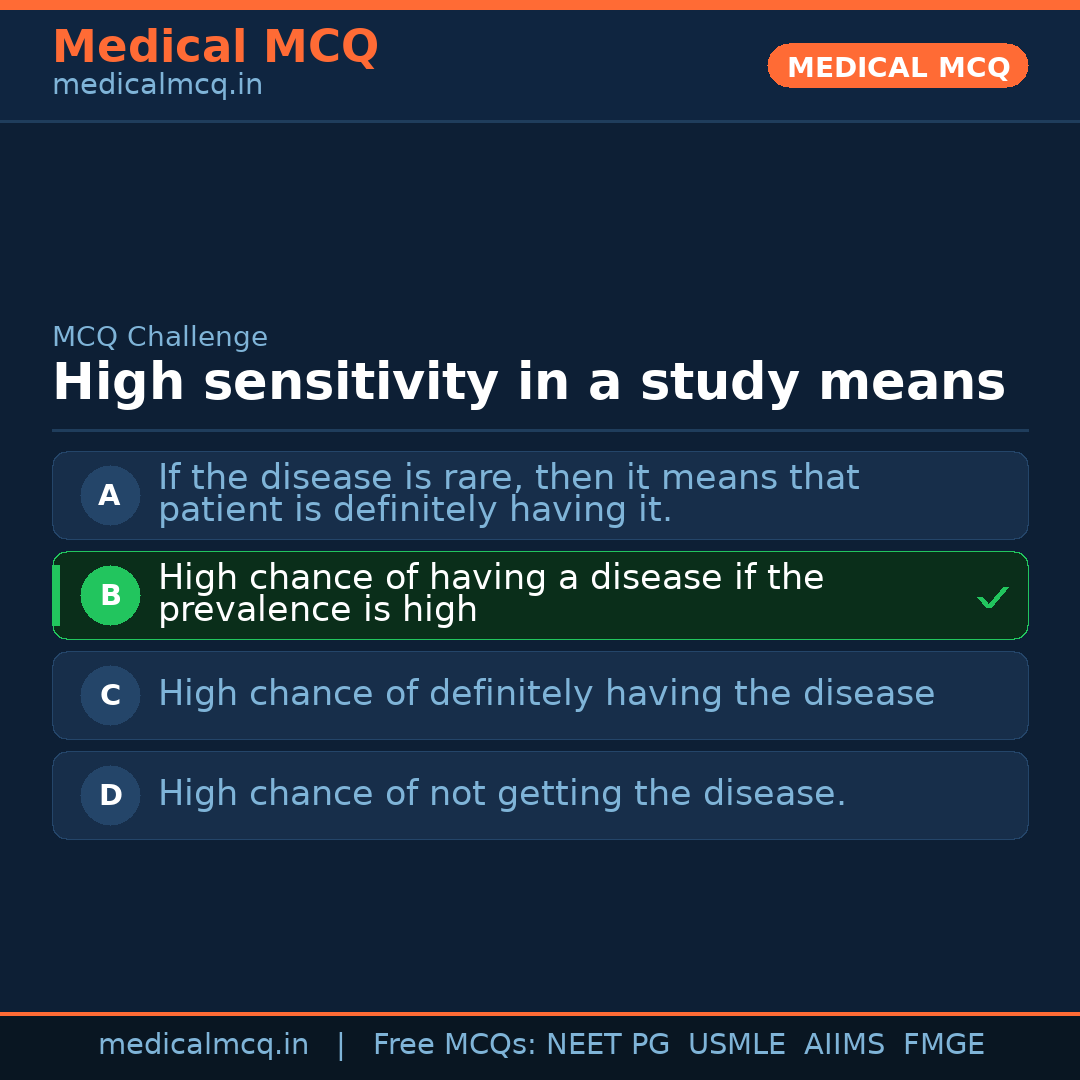Viewport: 1080px width, 1080px height.
Task: Click the green checkmark on answer B
Action: pos(992,597)
